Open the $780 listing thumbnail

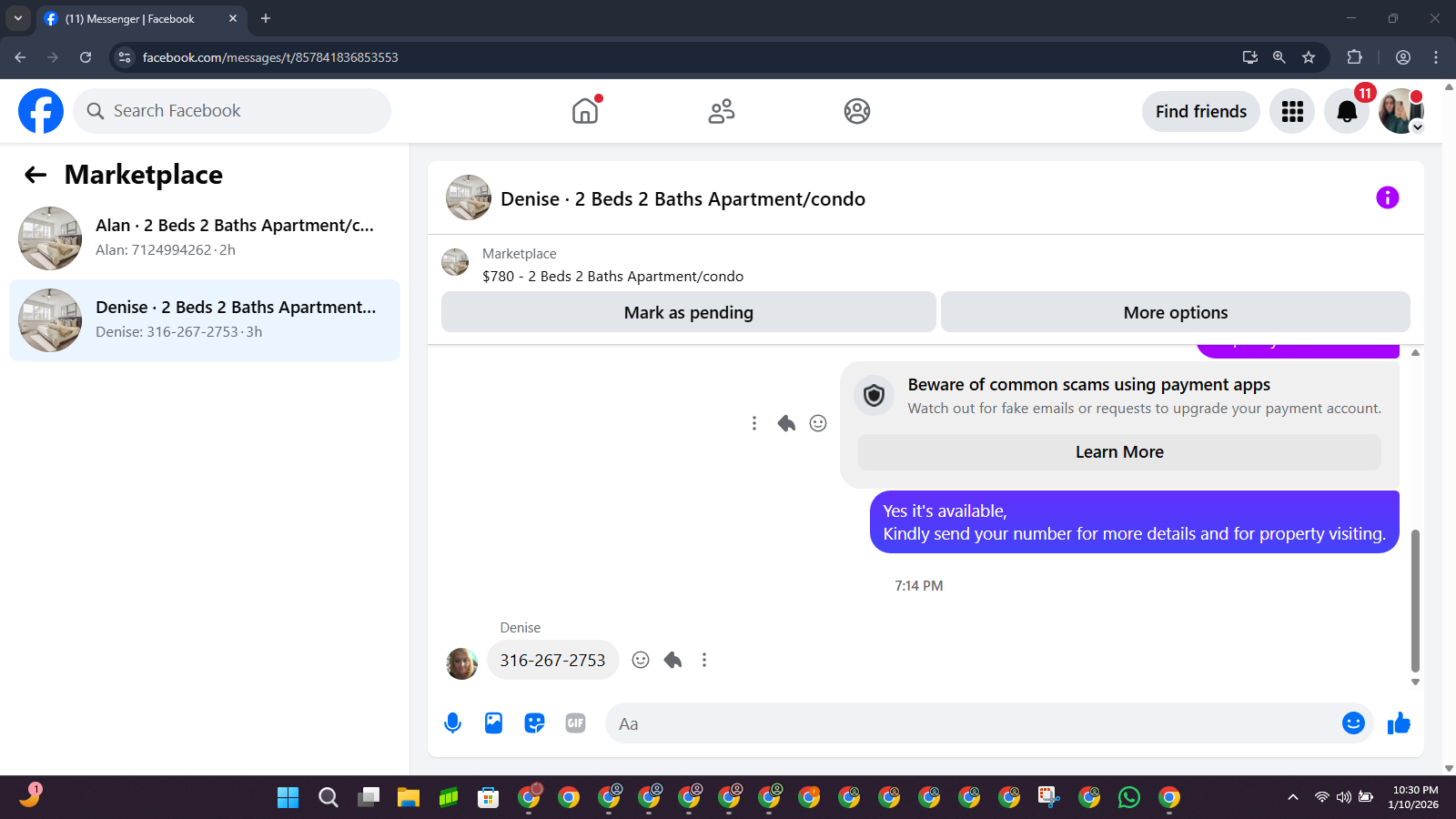[x=455, y=262]
